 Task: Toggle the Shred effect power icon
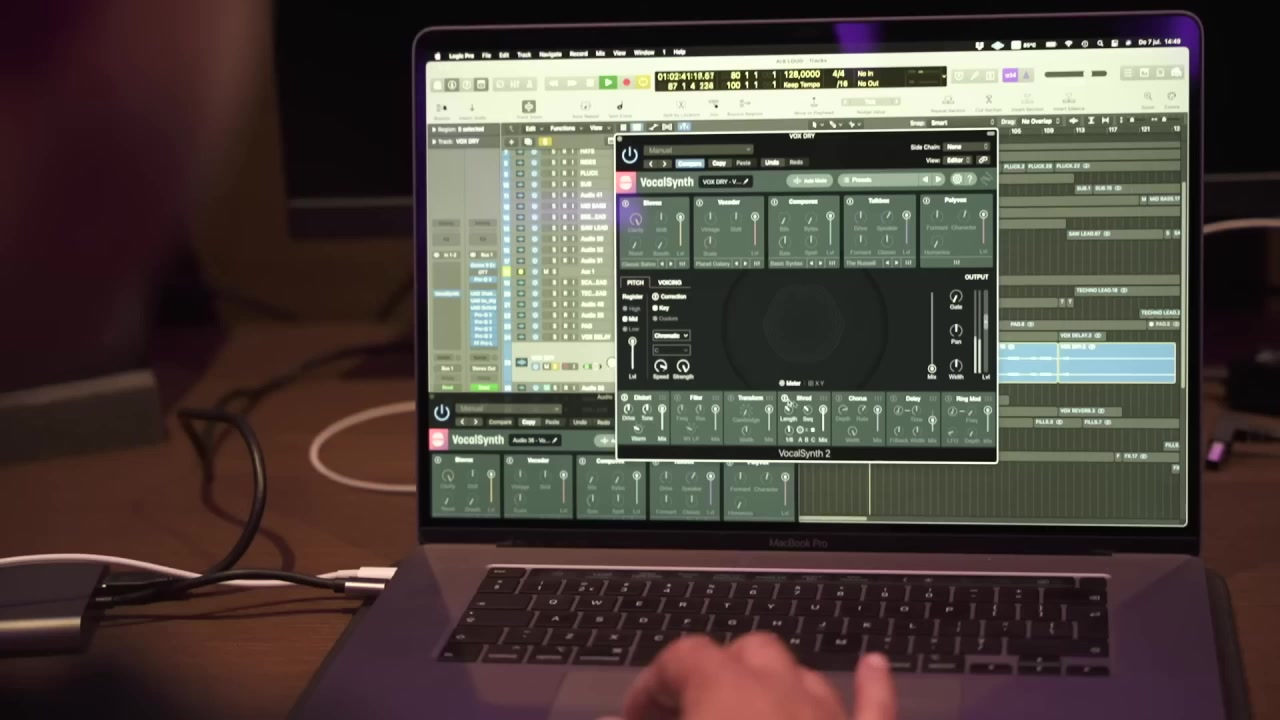pyautogui.click(x=784, y=398)
